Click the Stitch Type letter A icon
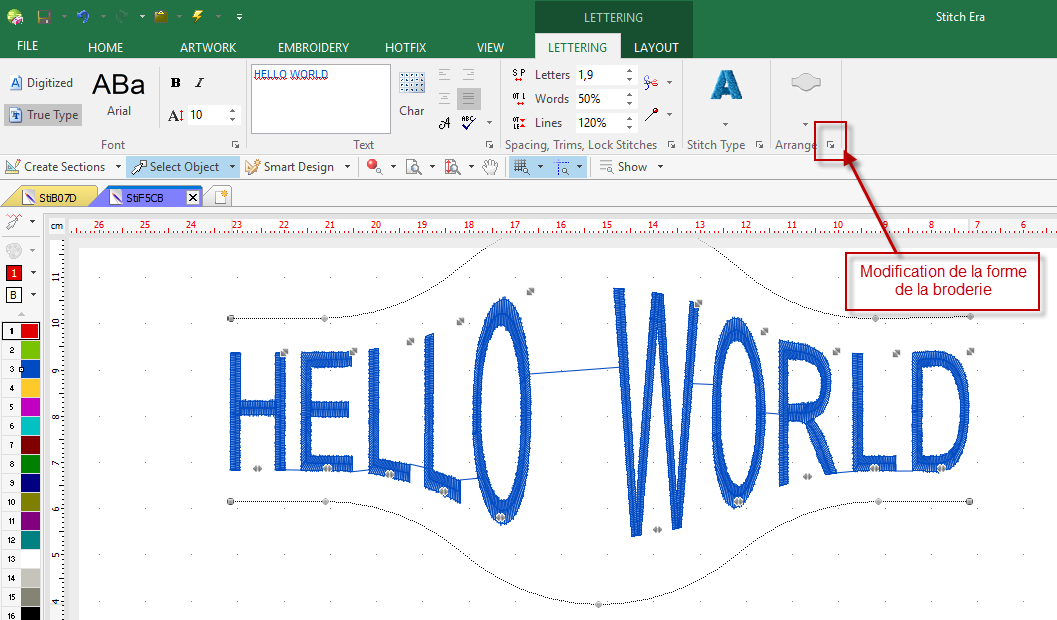Viewport: 1057px width, 620px height. pyautogui.click(x=725, y=84)
